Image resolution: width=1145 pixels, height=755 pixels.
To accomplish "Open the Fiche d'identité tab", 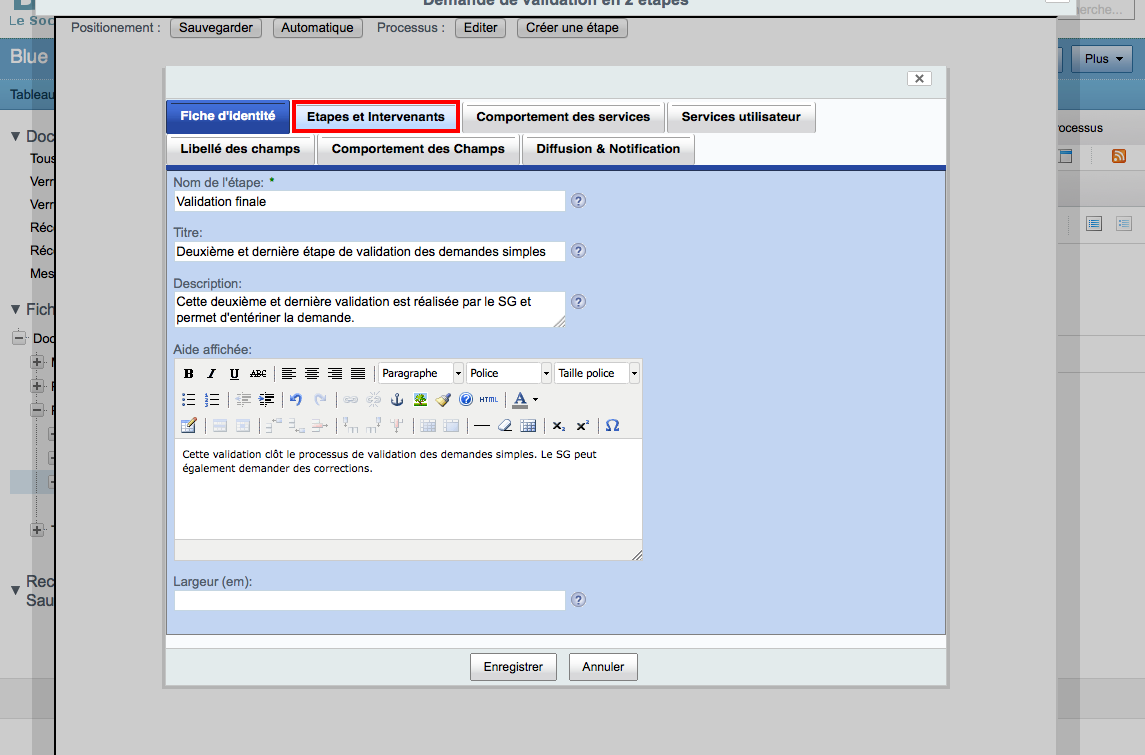I will pyautogui.click(x=228, y=116).
